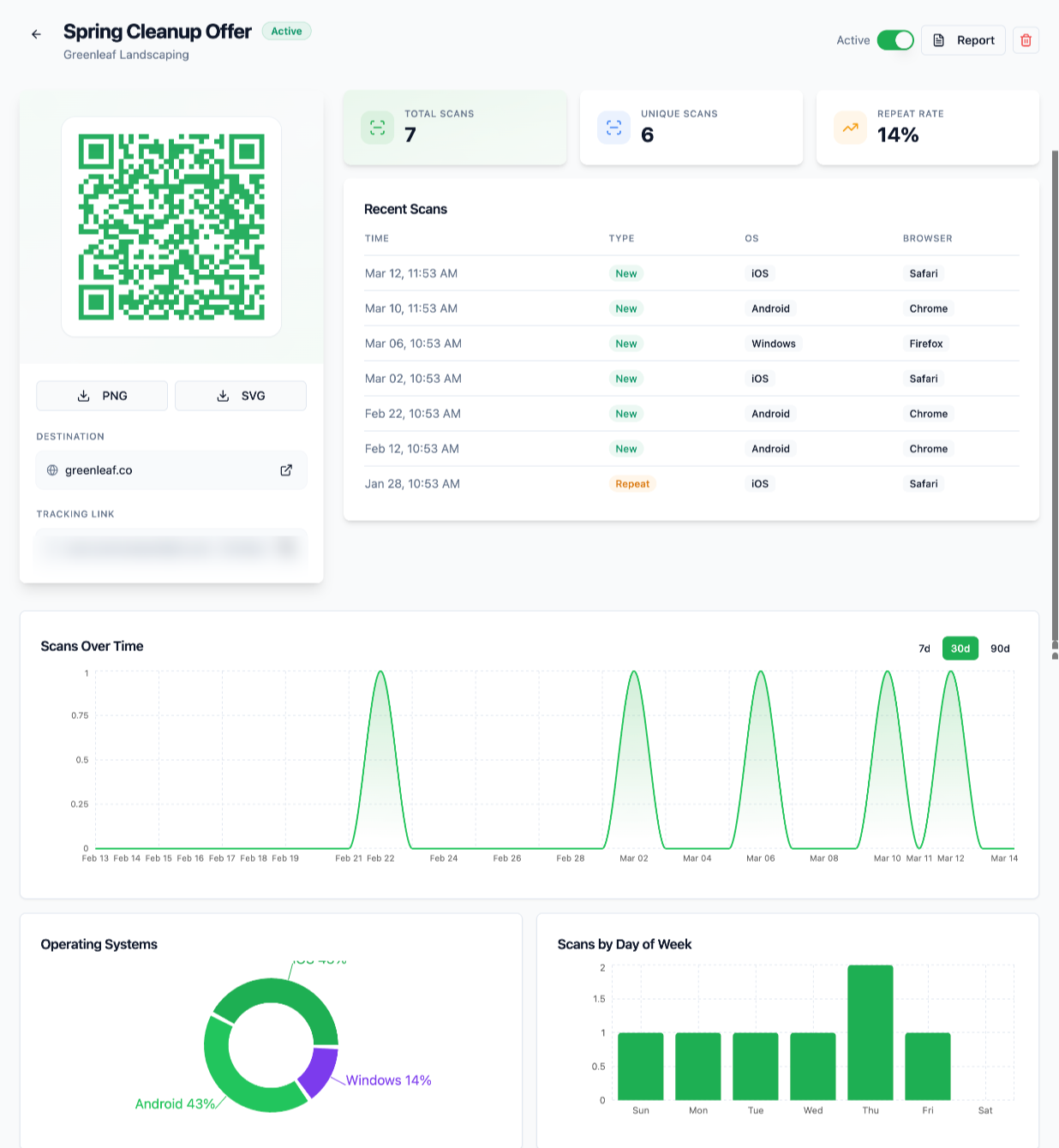Click New badge in Mar 12 row

(x=626, y=273)
